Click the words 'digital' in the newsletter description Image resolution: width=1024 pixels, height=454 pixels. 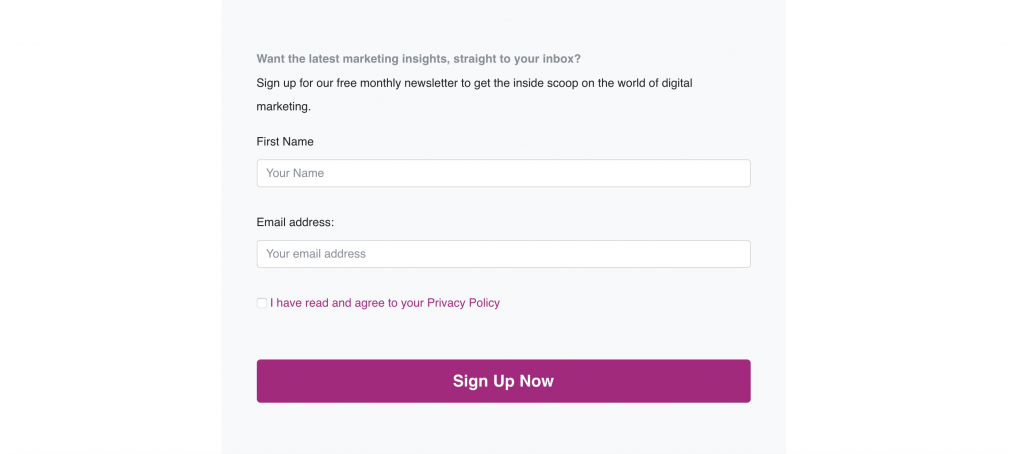click(677, 83)
